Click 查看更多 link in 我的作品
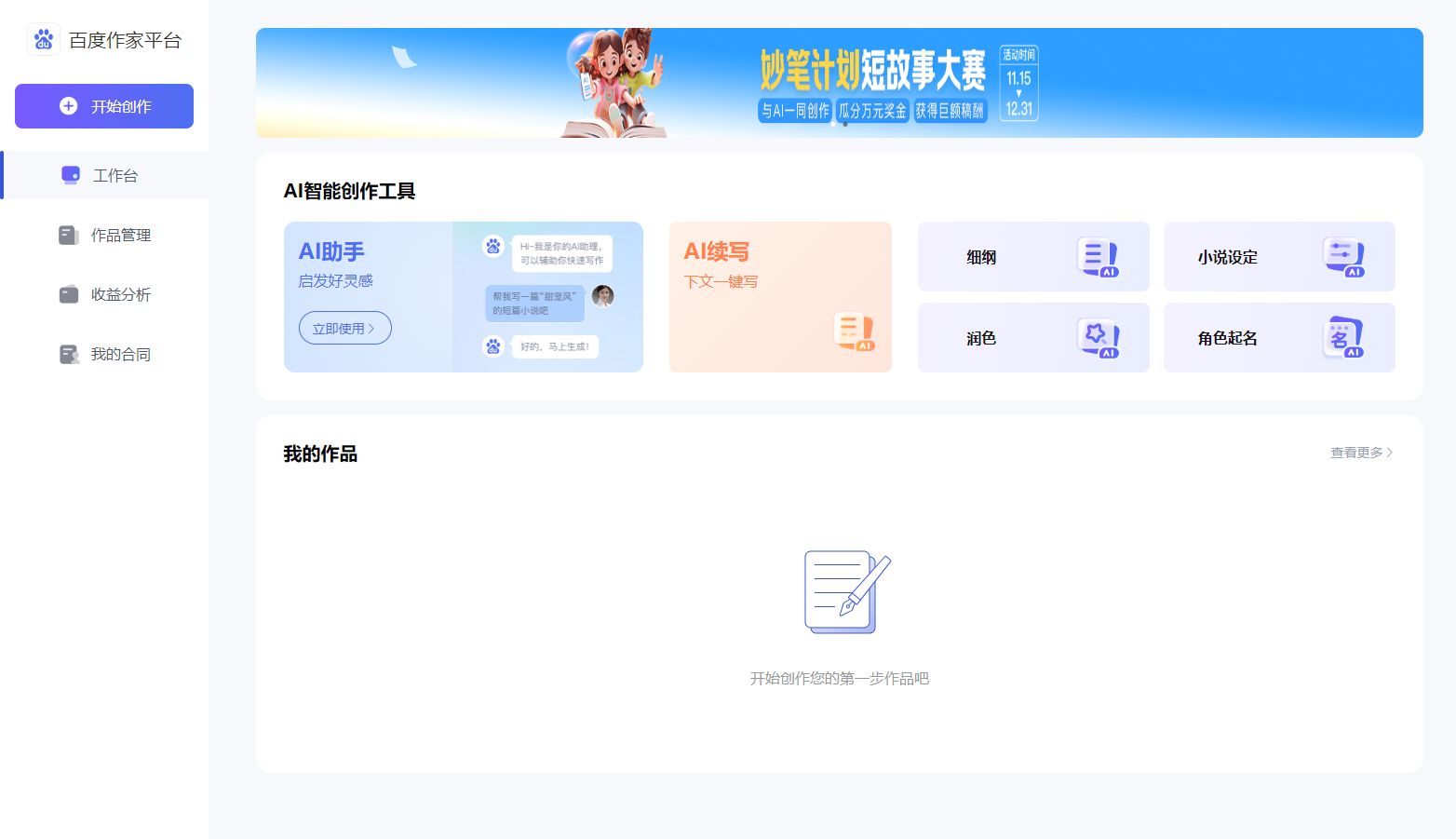Viewport: 1456px width, 839px height. click(x=1362, y=453)
